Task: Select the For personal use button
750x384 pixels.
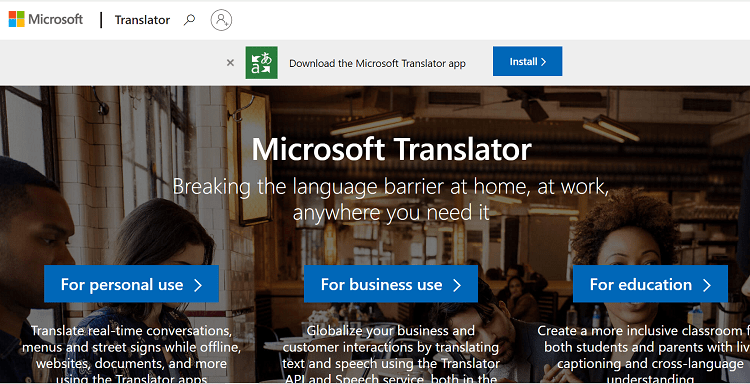Action: coord(132,284)
